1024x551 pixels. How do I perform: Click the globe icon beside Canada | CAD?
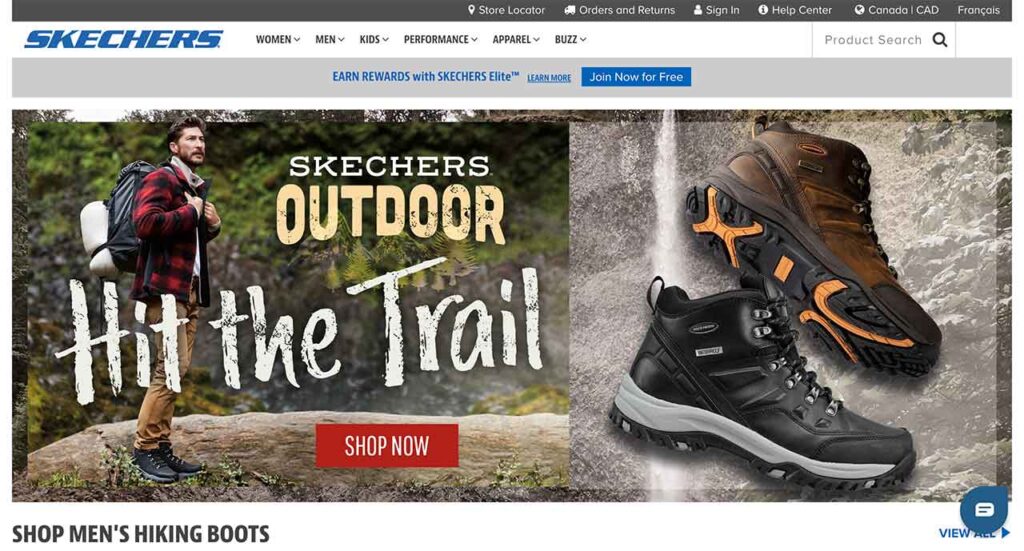click(x=859, y=10)
